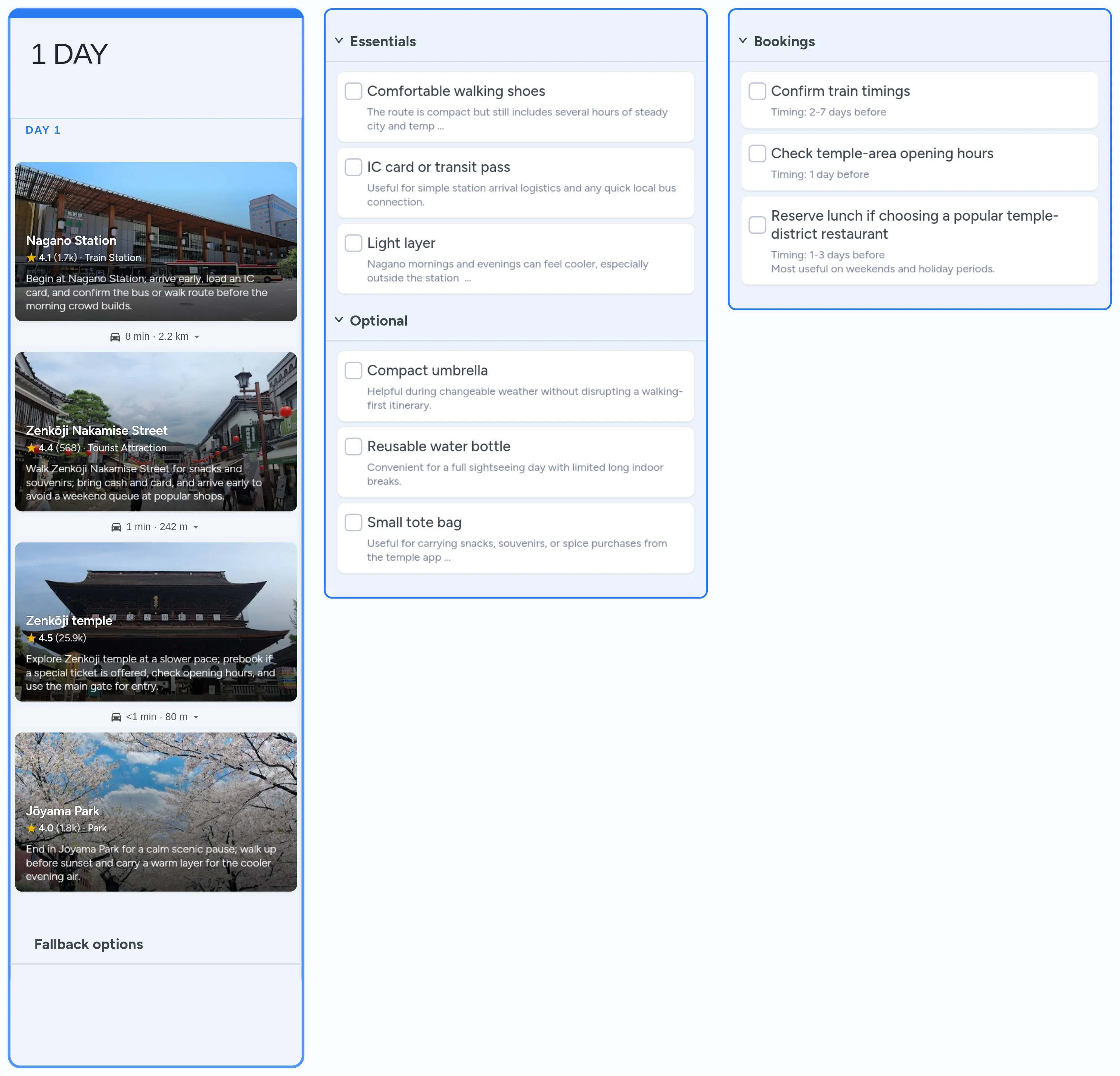This screenshot has width=1120, height=1076.
Task: Click car icon before <1 min 80 m
Action: [x=116, y=717]
